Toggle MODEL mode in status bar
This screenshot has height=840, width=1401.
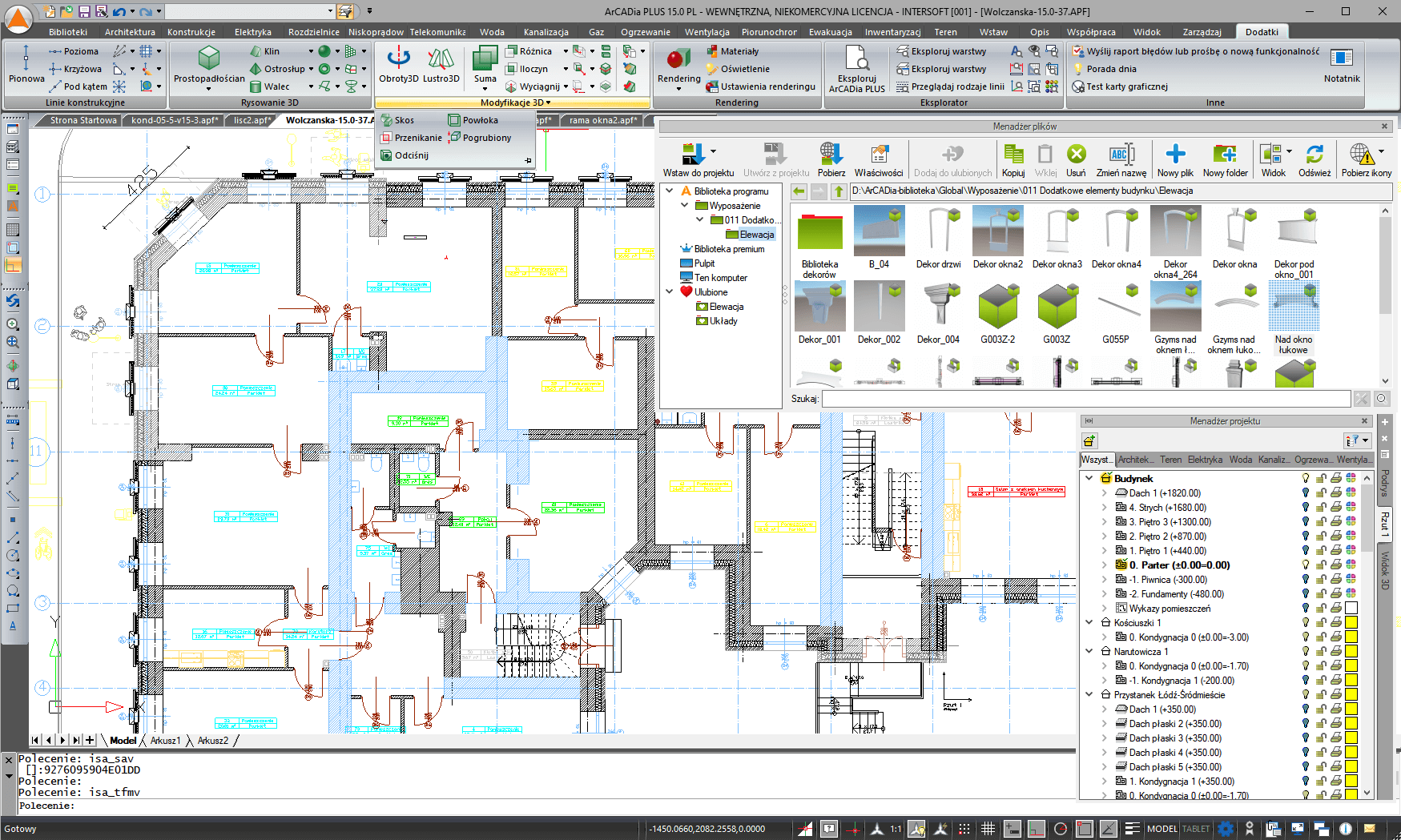click(x=1161, y=829)
